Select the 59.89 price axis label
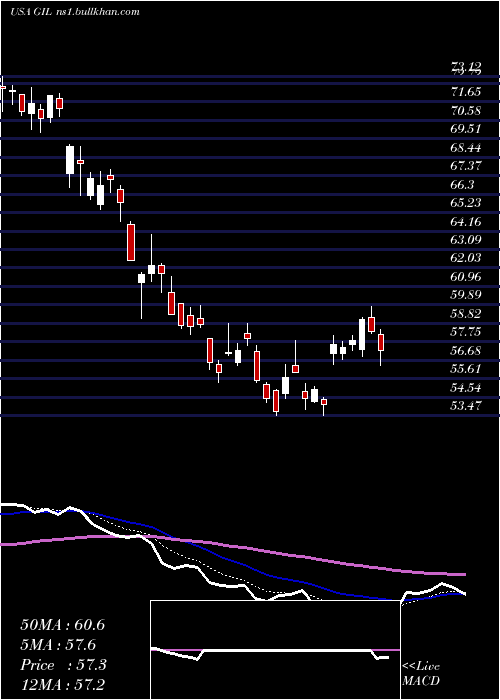Image resolution: width=500 pixels, height=700 pixels. point(466,295)
